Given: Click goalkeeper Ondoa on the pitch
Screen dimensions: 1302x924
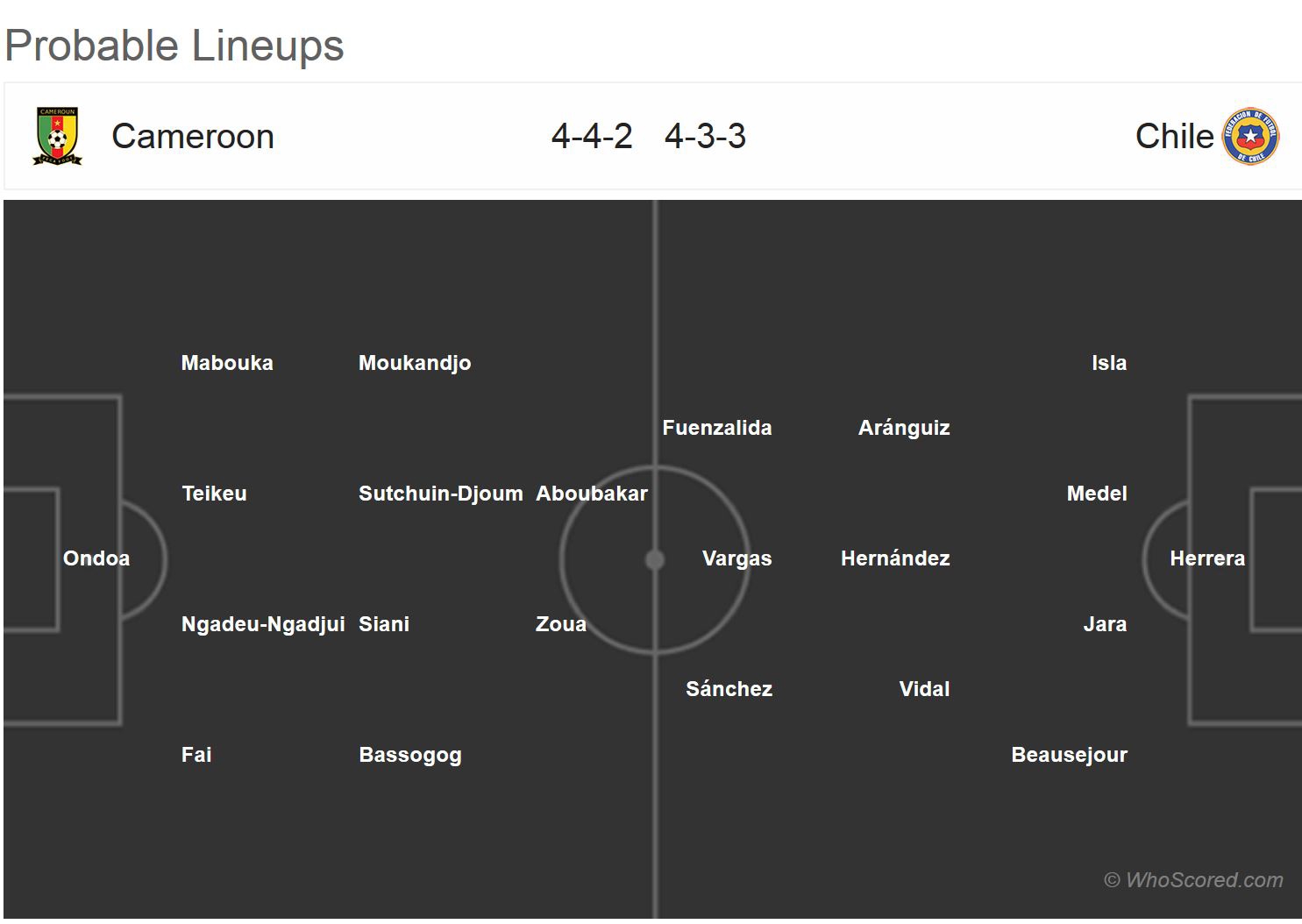Looking at the screenshot, I should [96, 558].
